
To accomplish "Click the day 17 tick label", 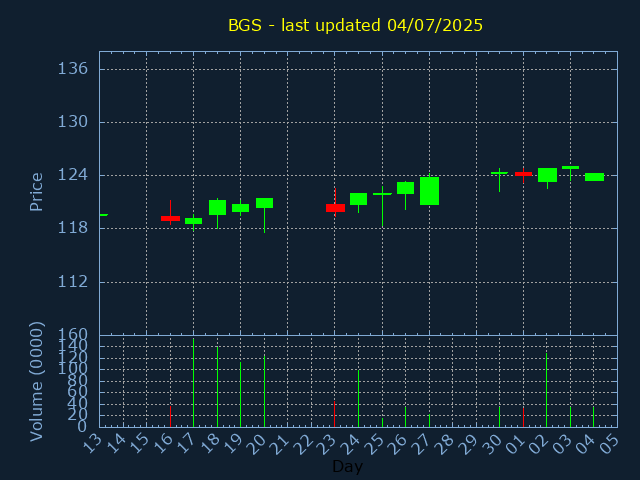I will (x=187, y=444).
